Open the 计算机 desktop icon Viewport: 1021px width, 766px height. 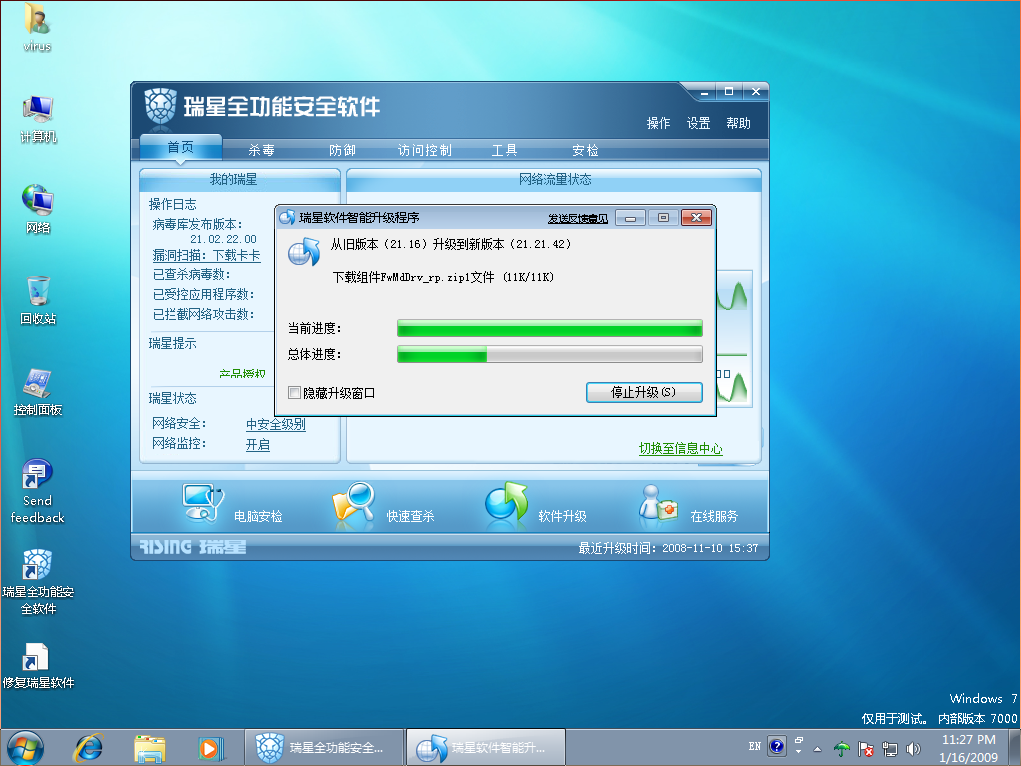[38, 119]
